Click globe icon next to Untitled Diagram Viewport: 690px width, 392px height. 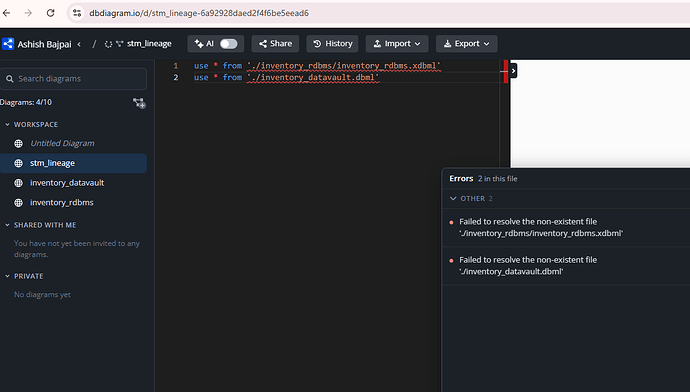(18, 143)
